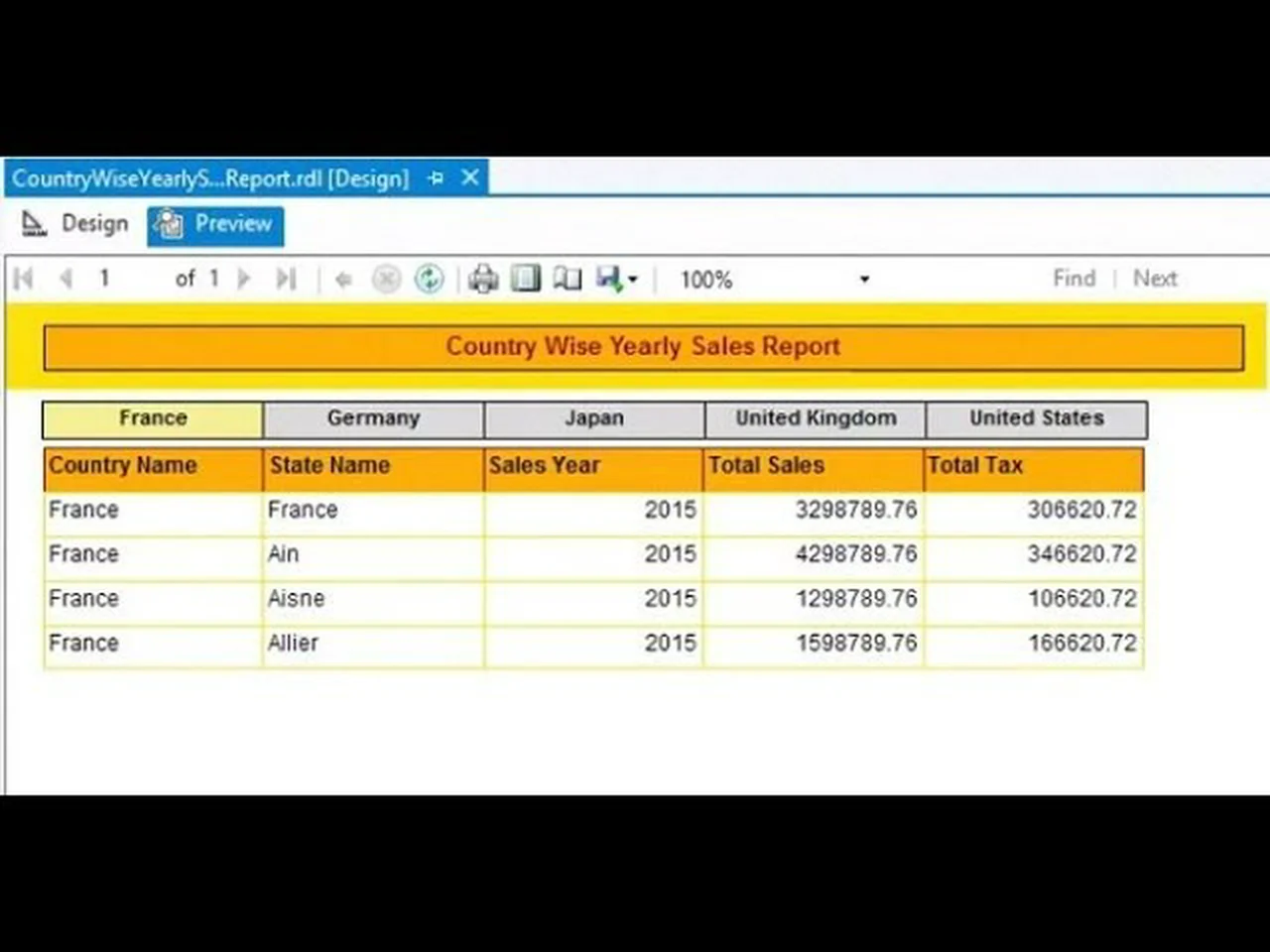This screenshot has height=952, width=1270.
Task: Click the next page arrow
Action: point(244,279)
